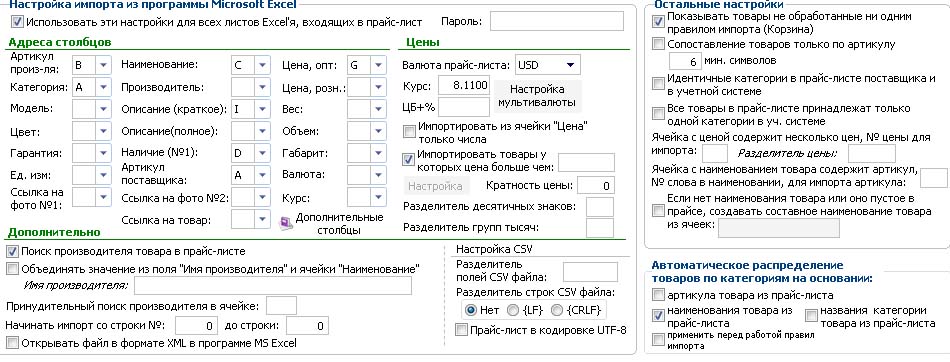
Task: Toggle Поиск производителя товара в прайс-листе
Action: (12, 251)
